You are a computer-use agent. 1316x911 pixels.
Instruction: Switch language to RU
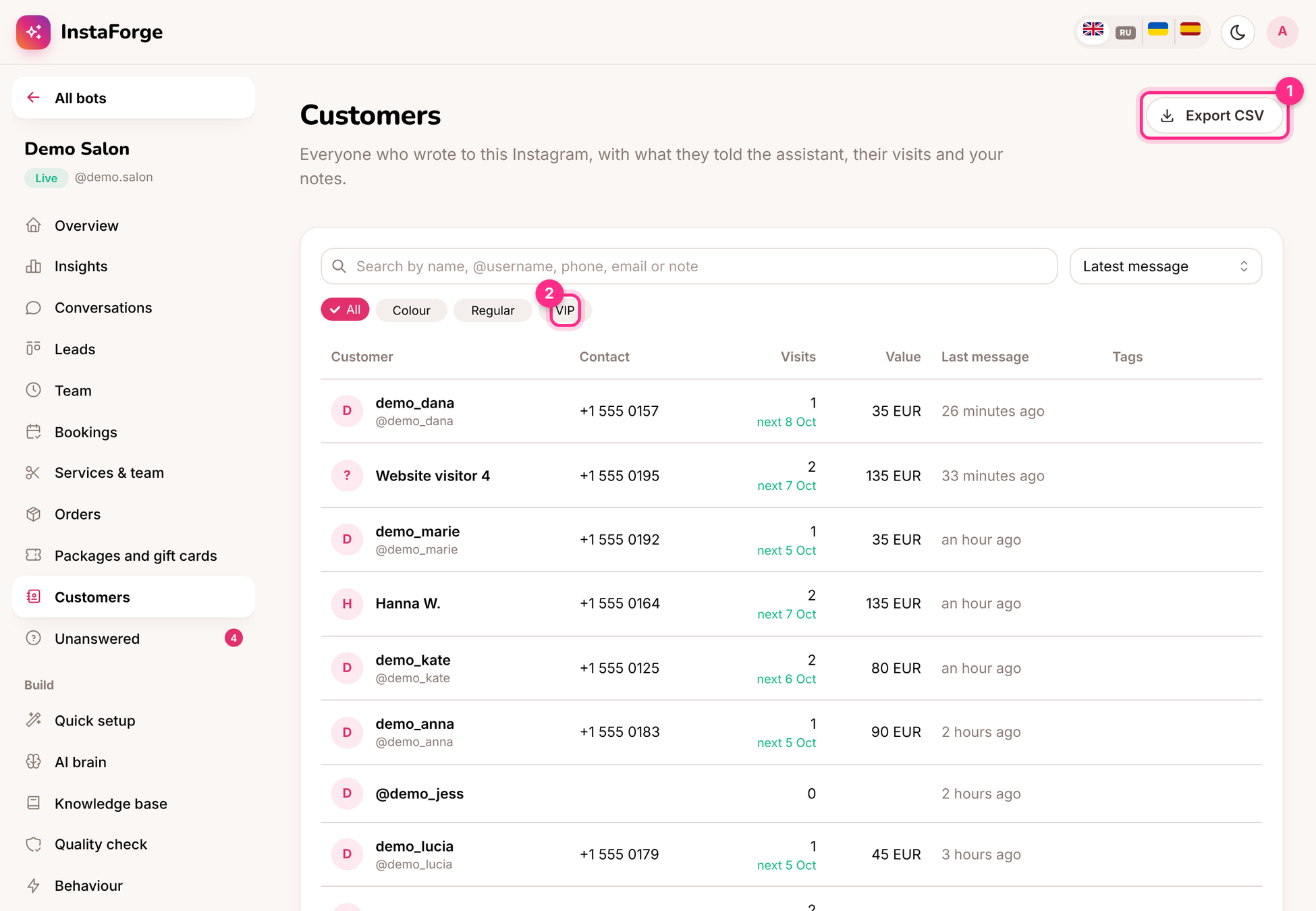tap(1125, 32)
